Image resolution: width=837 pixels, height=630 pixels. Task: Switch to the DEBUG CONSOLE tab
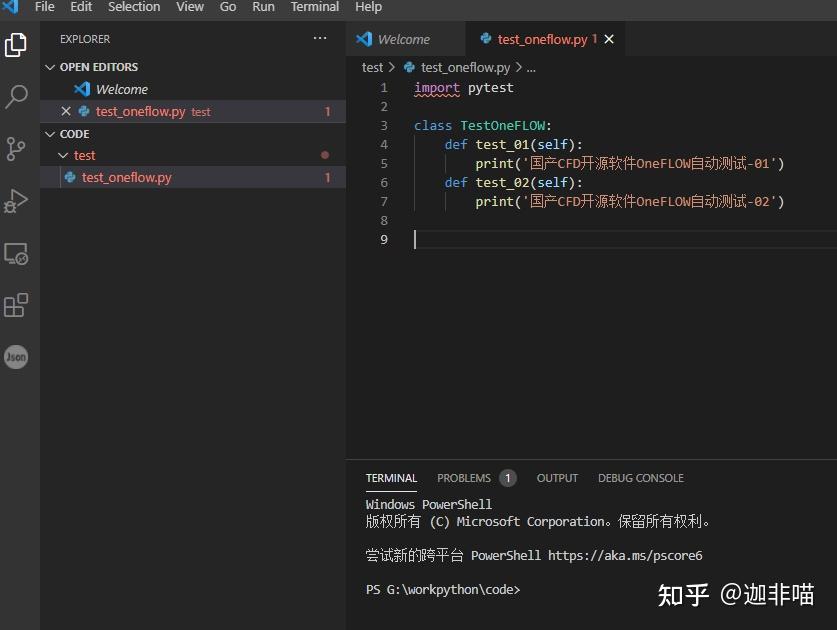point(640,478)
